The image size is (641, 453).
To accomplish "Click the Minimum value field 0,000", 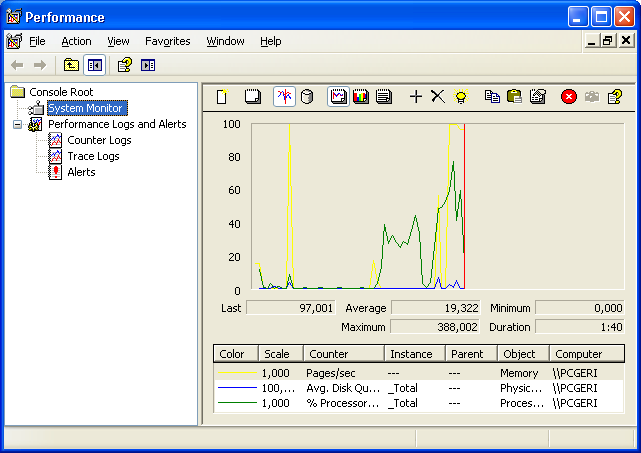I will (x=580, y=308).
